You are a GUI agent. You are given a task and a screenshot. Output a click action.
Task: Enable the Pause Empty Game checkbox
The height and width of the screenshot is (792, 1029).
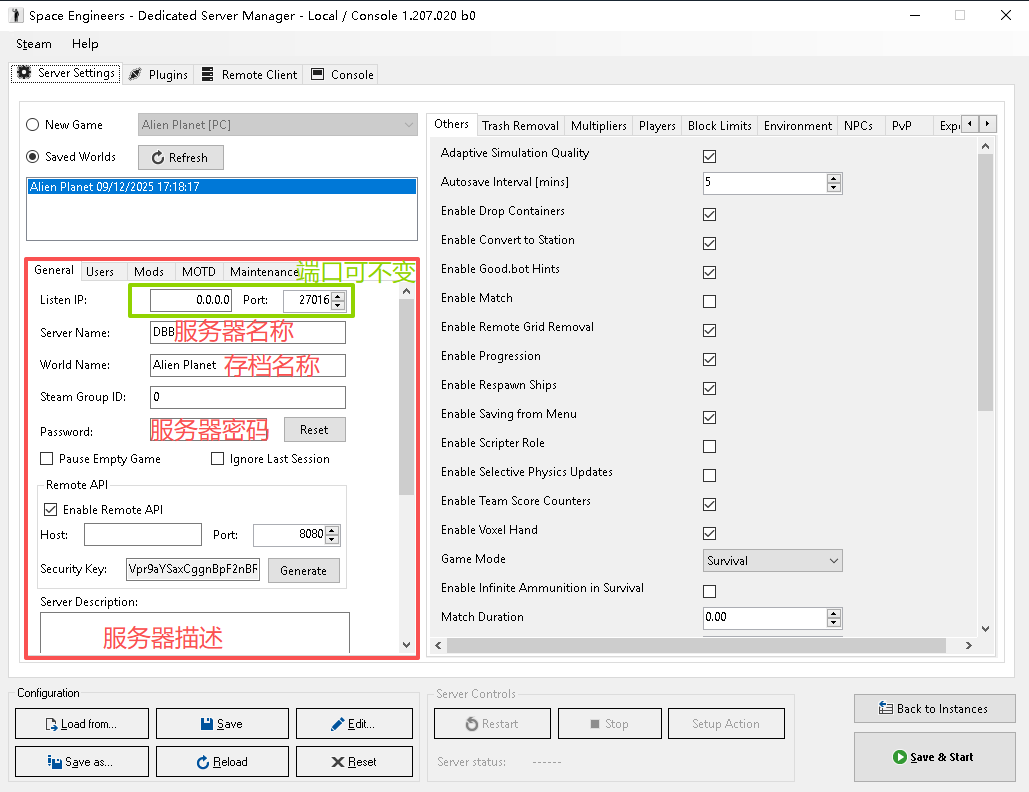click(46, 459)
